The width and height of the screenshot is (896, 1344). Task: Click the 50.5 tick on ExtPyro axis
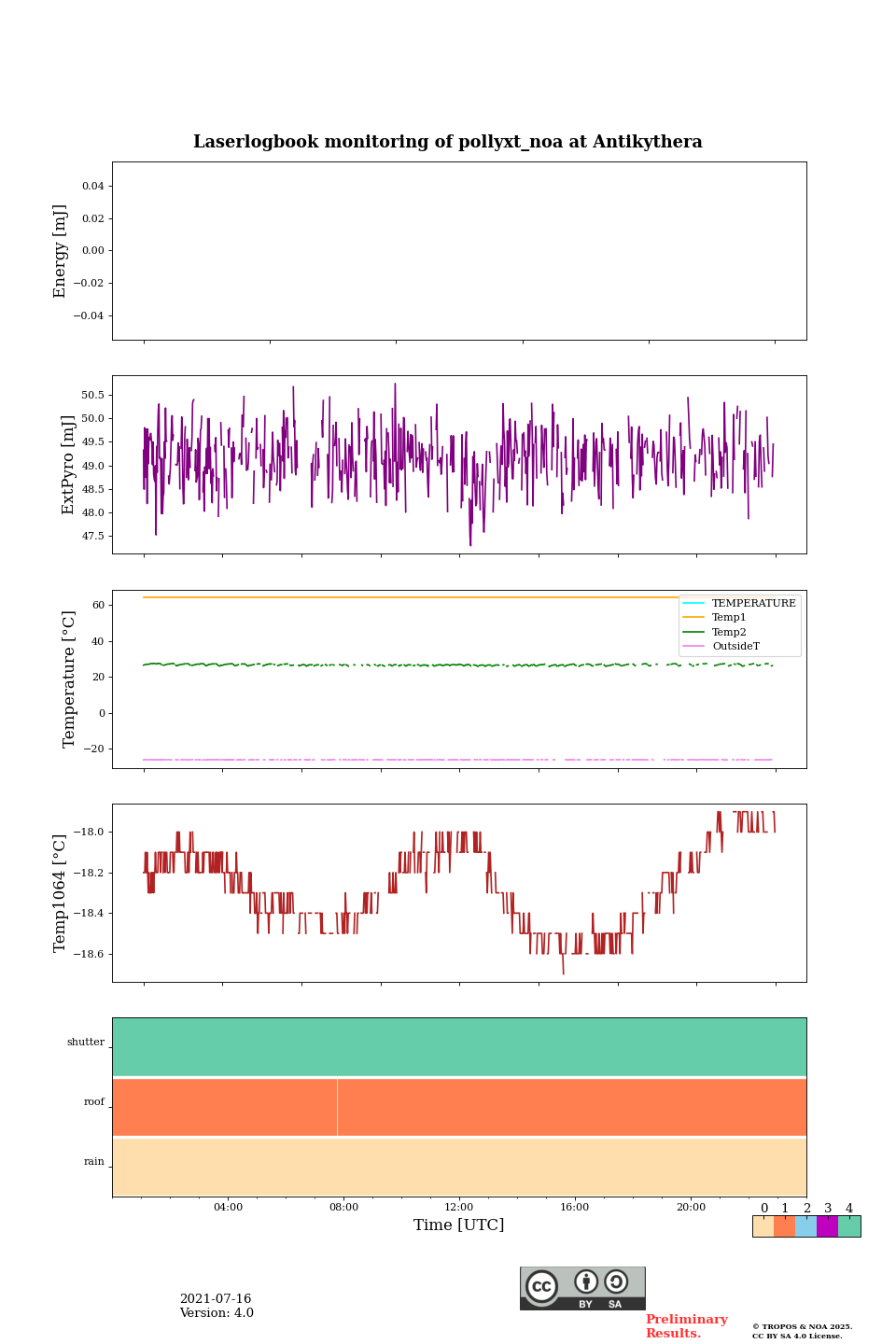pyautogui.click(x=93, y=396)
